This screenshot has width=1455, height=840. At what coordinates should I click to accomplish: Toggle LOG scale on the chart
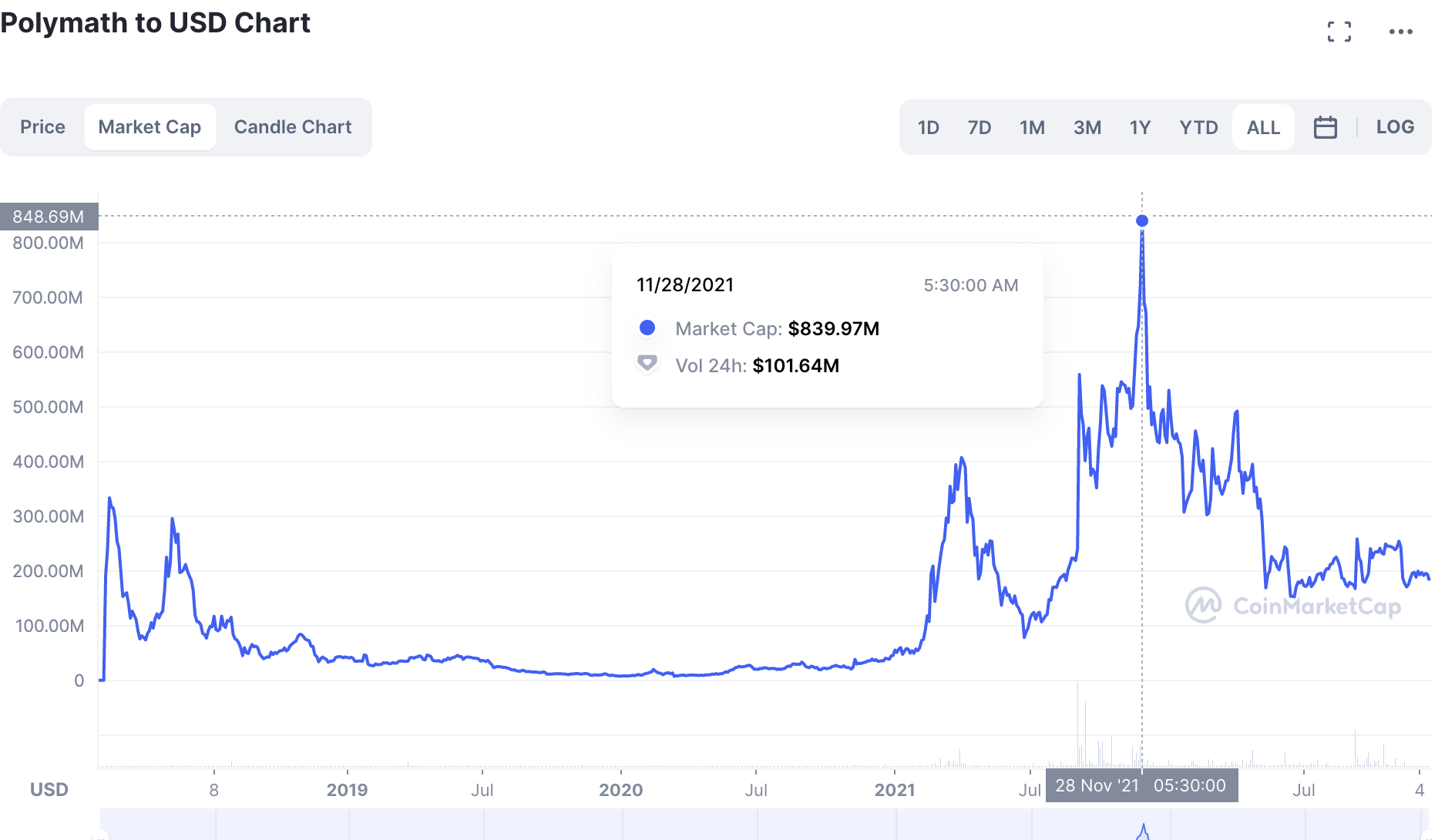click(x=1395, y=127)
